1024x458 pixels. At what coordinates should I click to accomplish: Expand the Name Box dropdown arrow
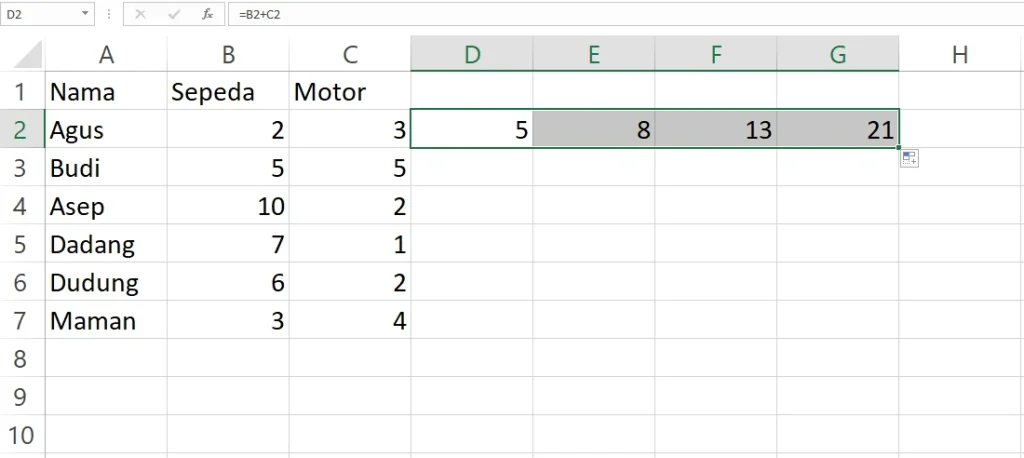point(86,14)
